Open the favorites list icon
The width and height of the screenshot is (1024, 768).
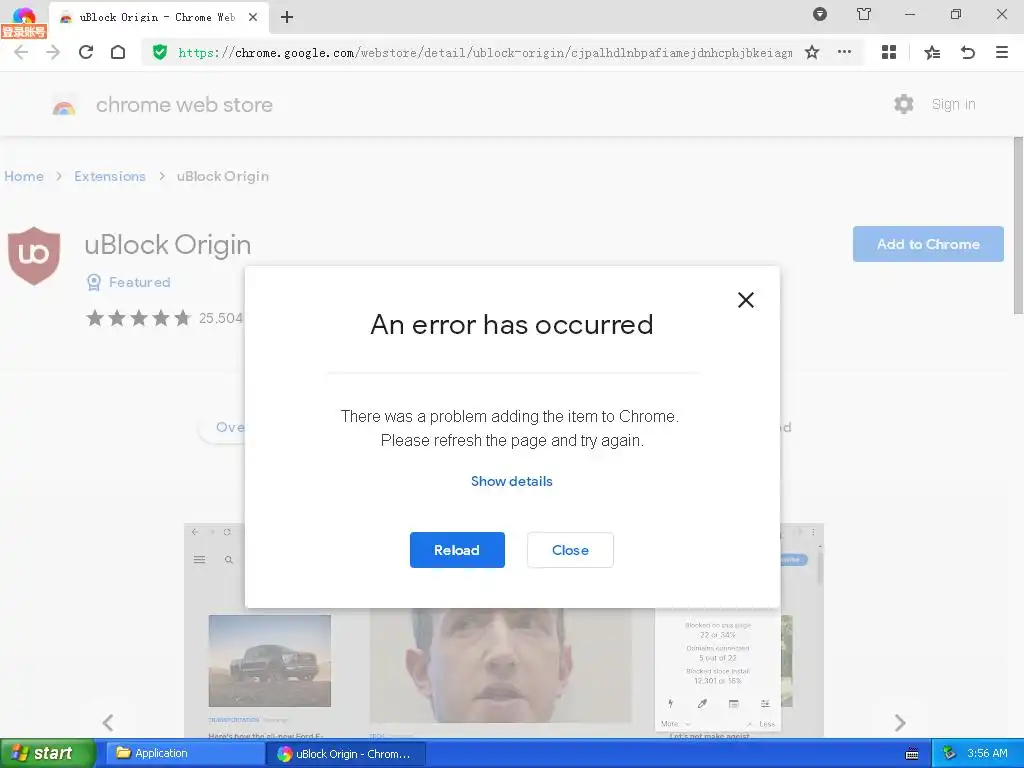932,52
